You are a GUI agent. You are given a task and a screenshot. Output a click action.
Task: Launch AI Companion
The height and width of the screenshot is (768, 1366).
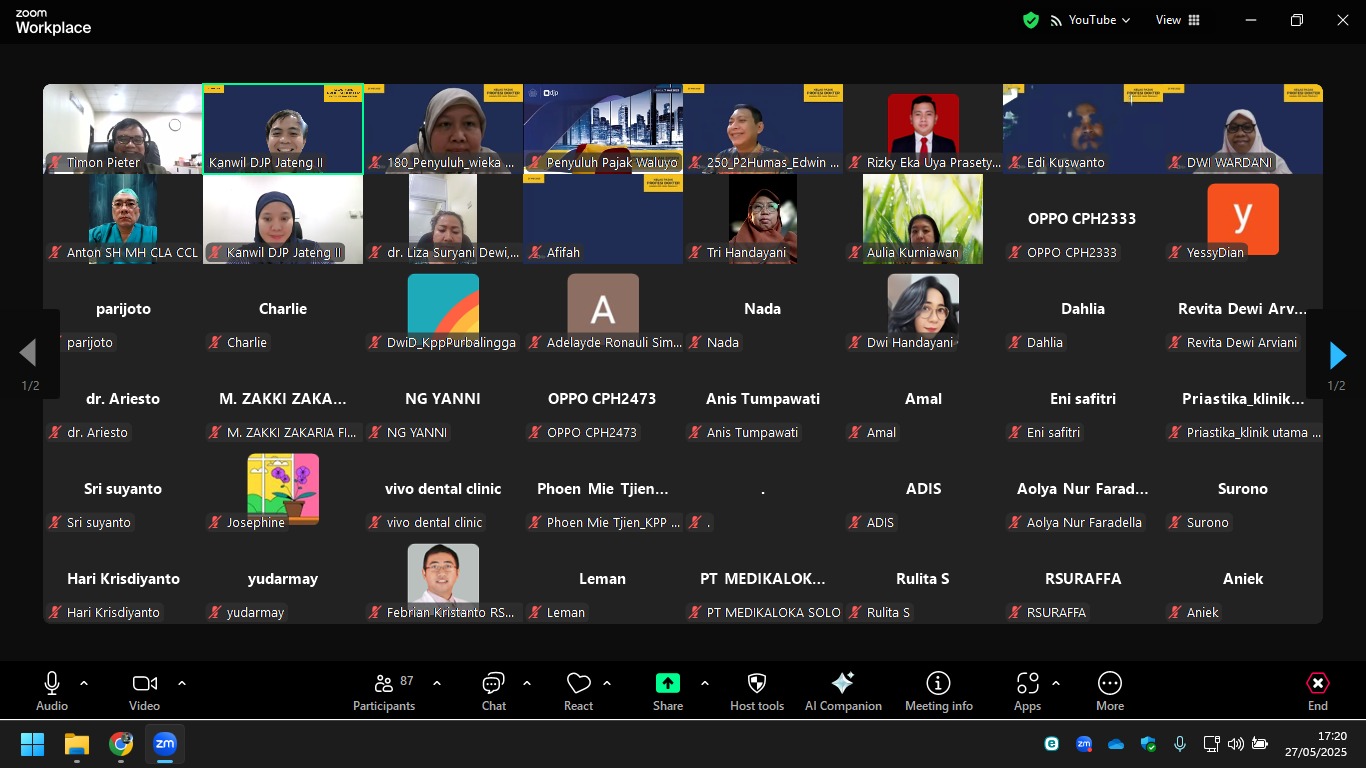pyautogui.click(x=843, y=691)
